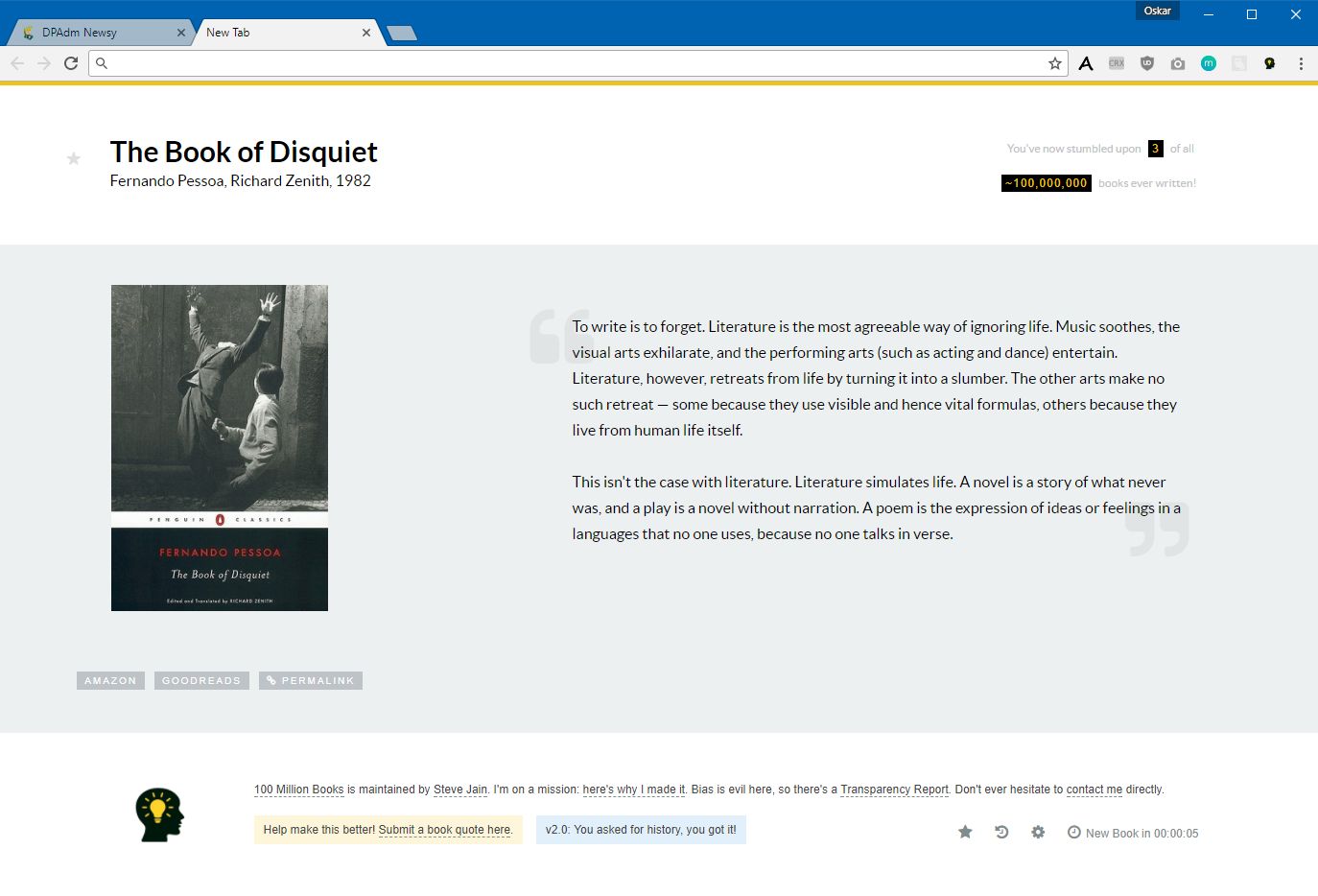Click the title The Book of Disquiet
The height and width of the screenshot is (896, 1318).
tap(244, 152)
